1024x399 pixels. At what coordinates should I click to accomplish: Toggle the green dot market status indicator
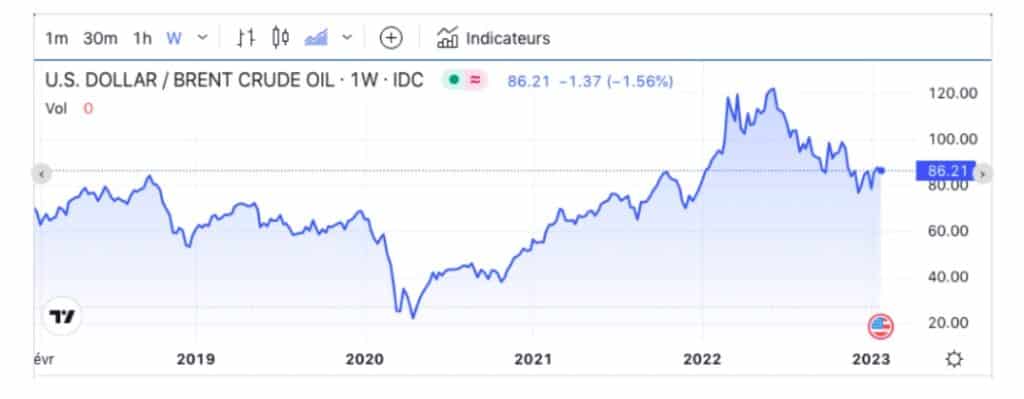454,80
